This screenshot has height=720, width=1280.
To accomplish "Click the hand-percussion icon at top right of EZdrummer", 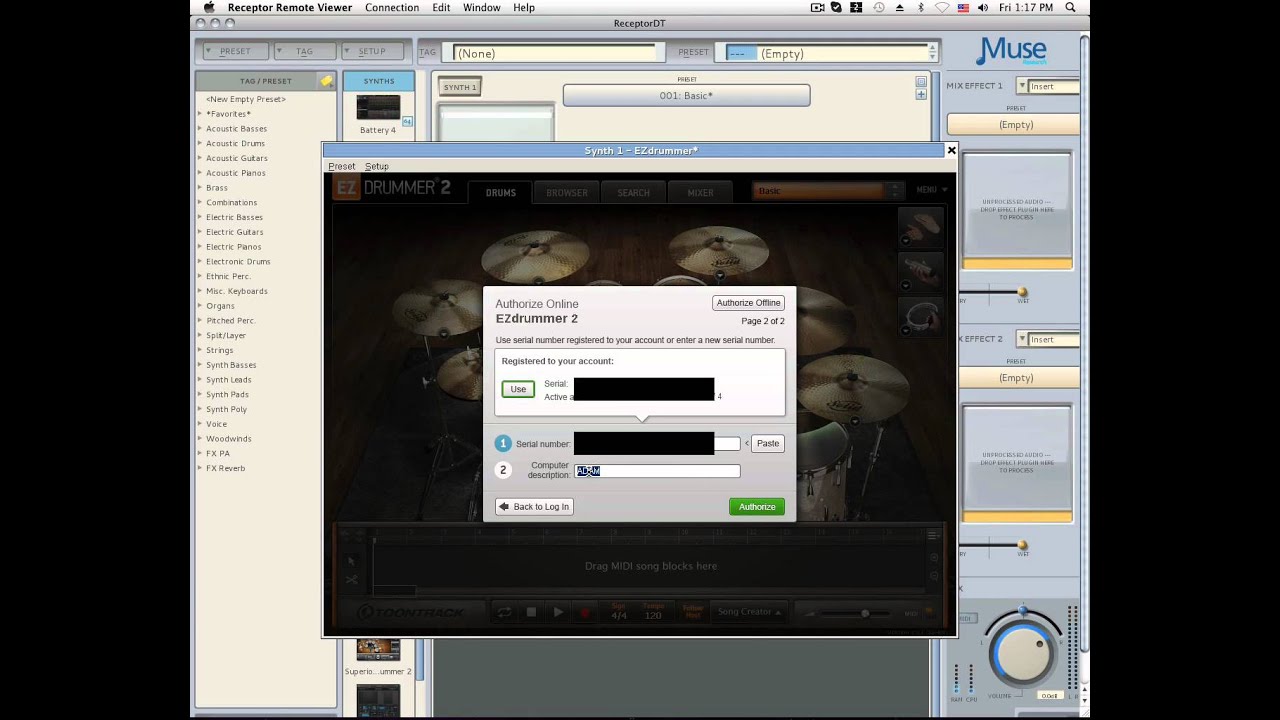I will tap(921, 227).
